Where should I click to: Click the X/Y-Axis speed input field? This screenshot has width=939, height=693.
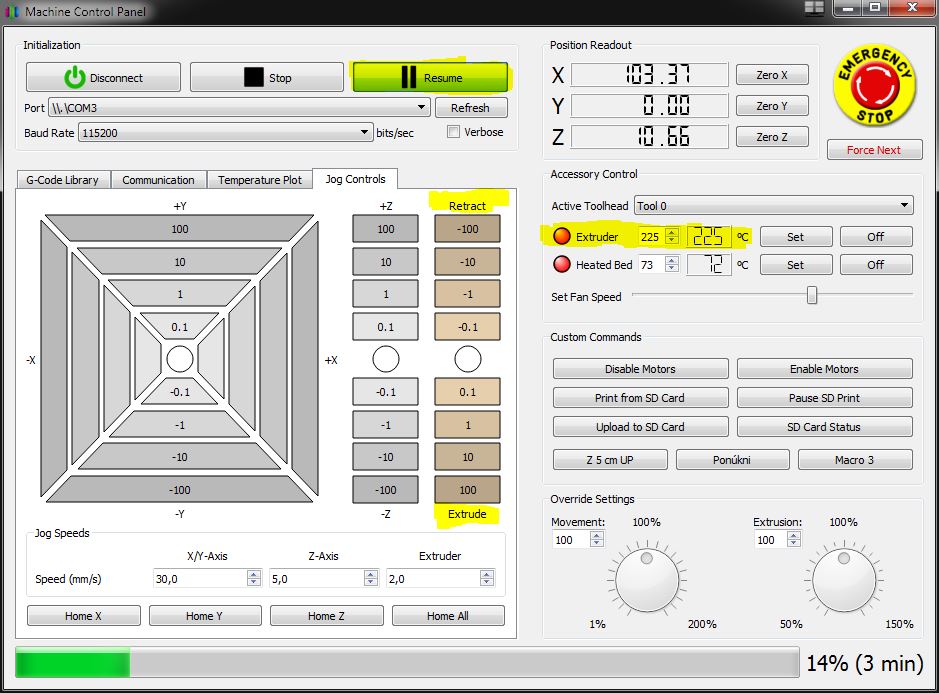pos(198,579)
